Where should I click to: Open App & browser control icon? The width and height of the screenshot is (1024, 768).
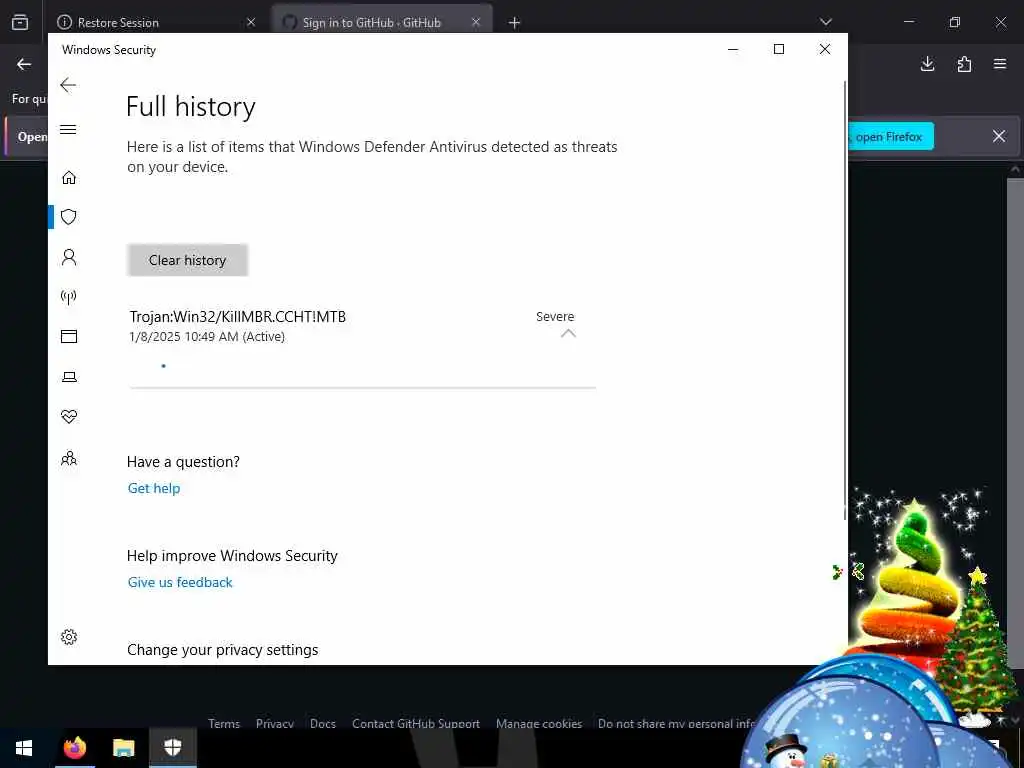coord(69,336)
